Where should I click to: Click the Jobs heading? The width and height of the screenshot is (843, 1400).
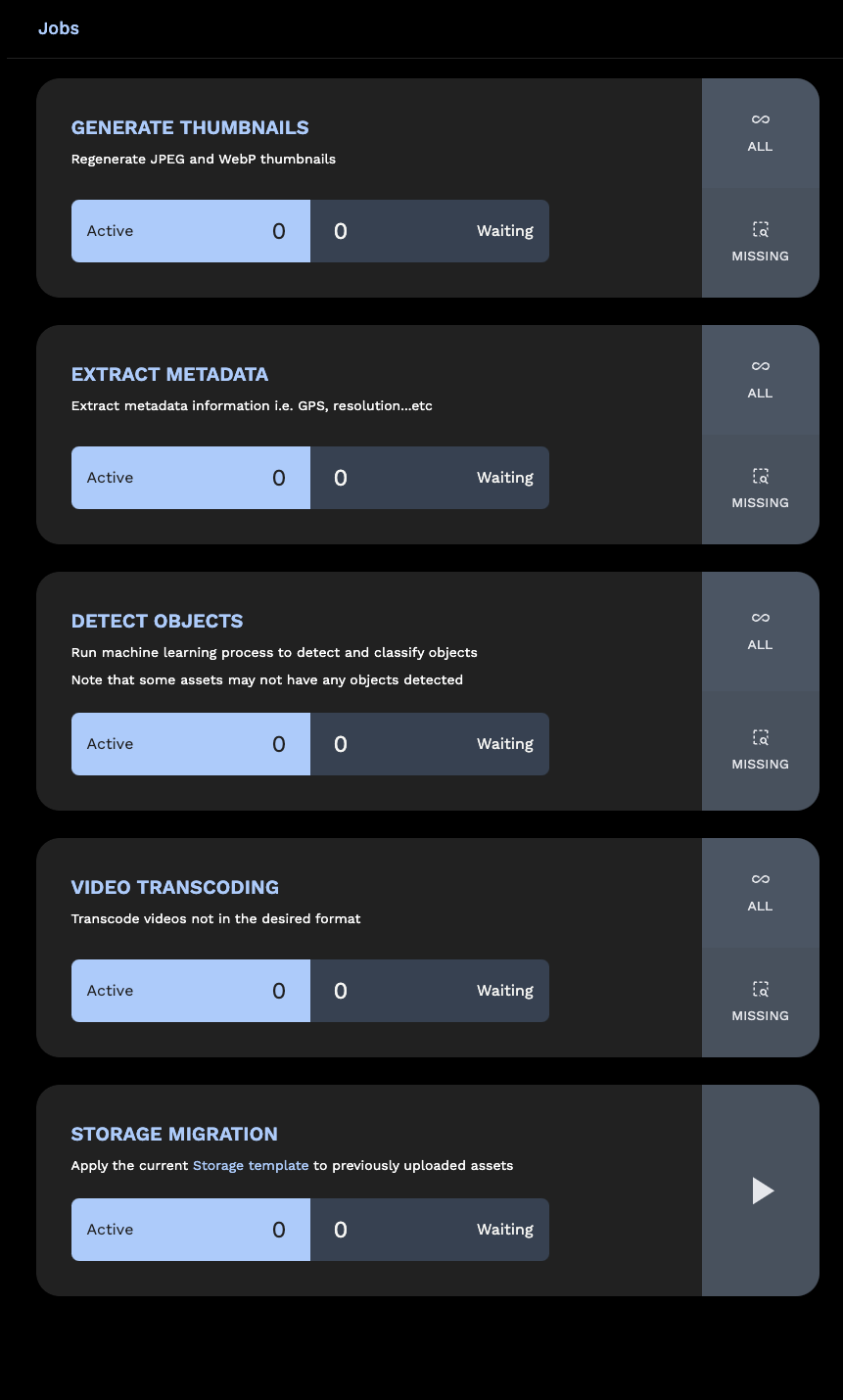point(59,28)
